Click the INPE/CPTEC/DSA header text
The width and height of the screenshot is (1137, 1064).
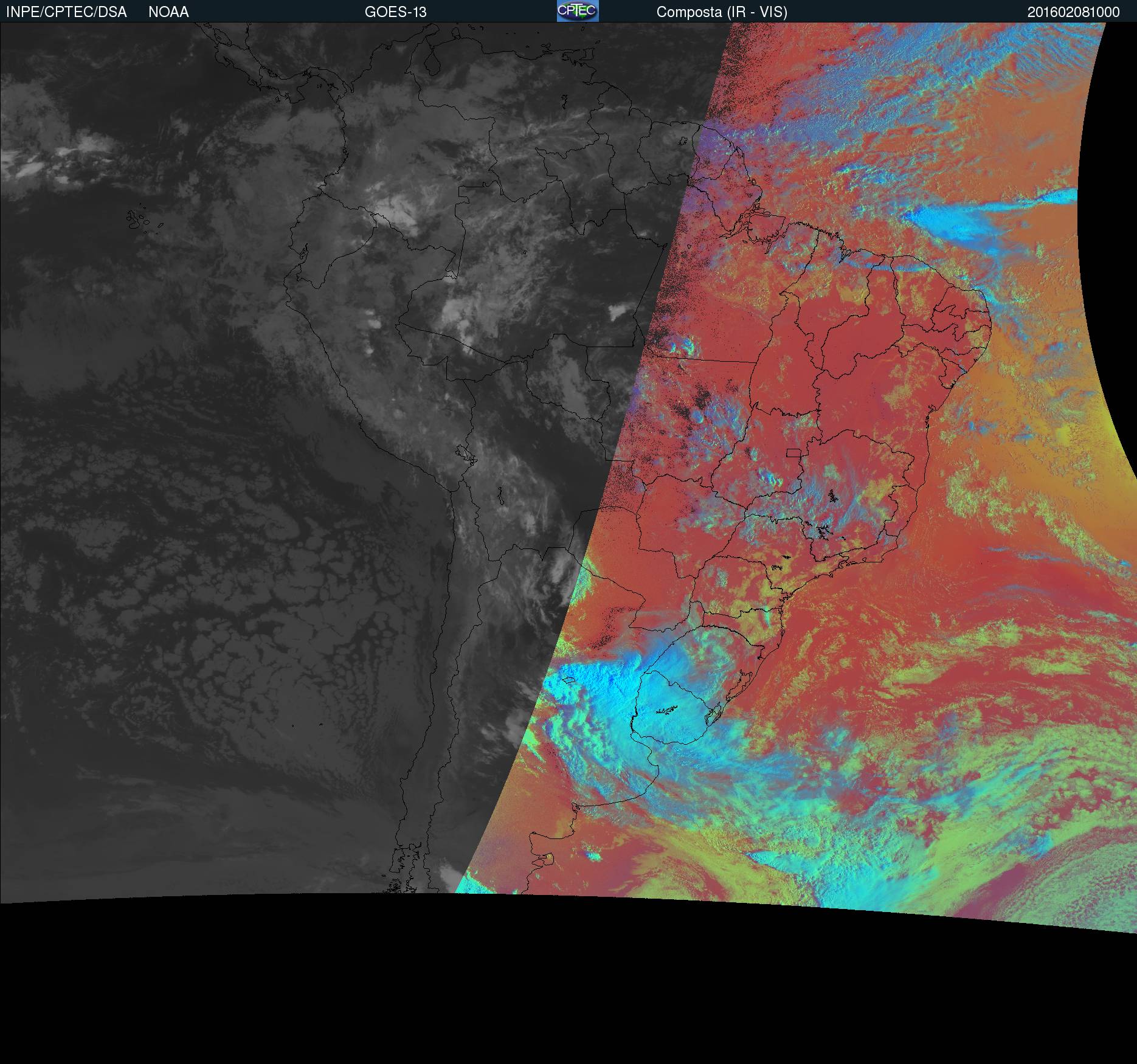click(66, 12)
